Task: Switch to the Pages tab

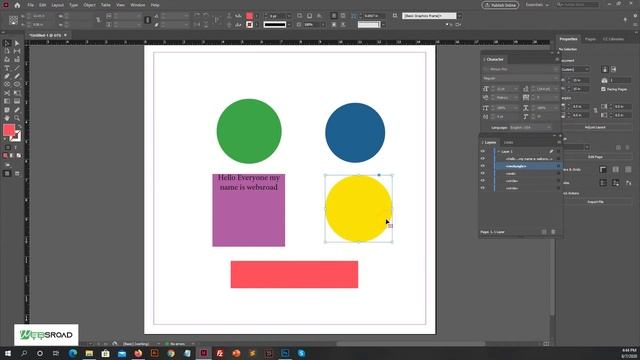Action: click(590, 39)
